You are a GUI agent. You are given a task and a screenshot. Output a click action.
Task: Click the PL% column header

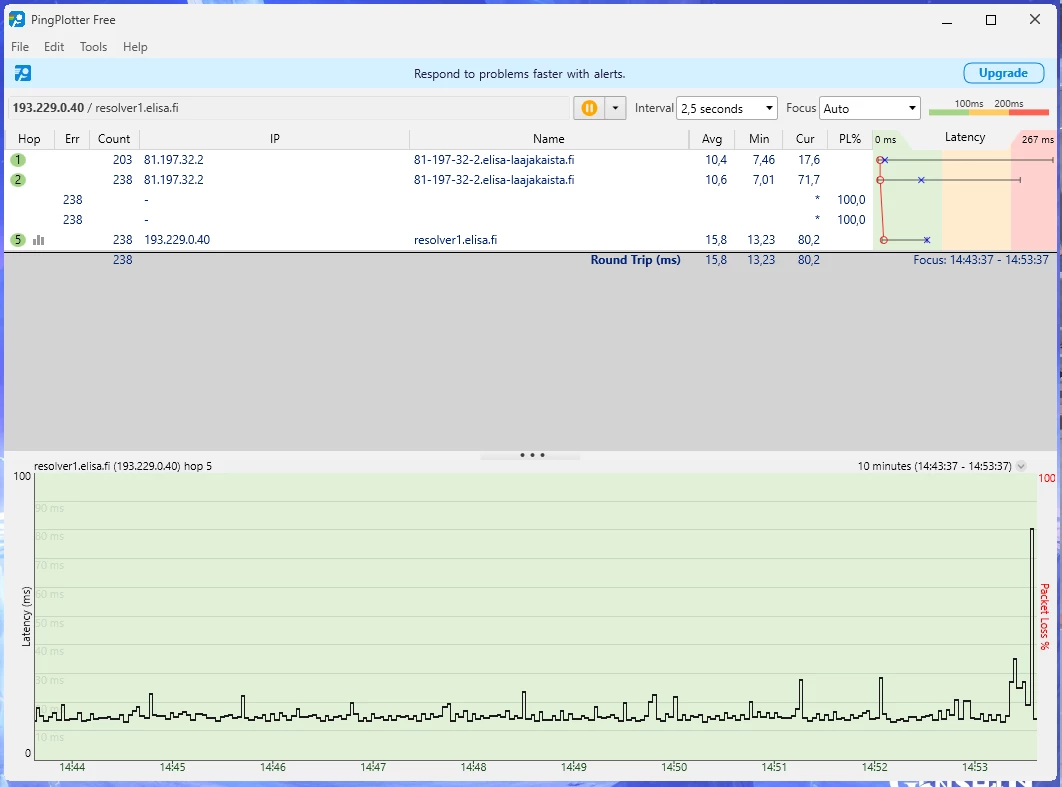(849, 139)
